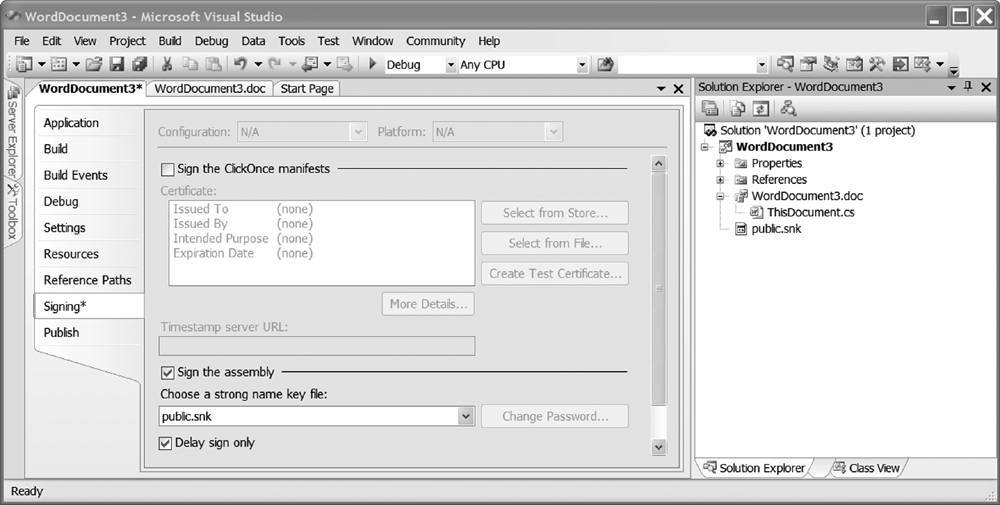This screenshot has width=1000, height=505.
Task: Click the More Details button
Action: (428, 304)
